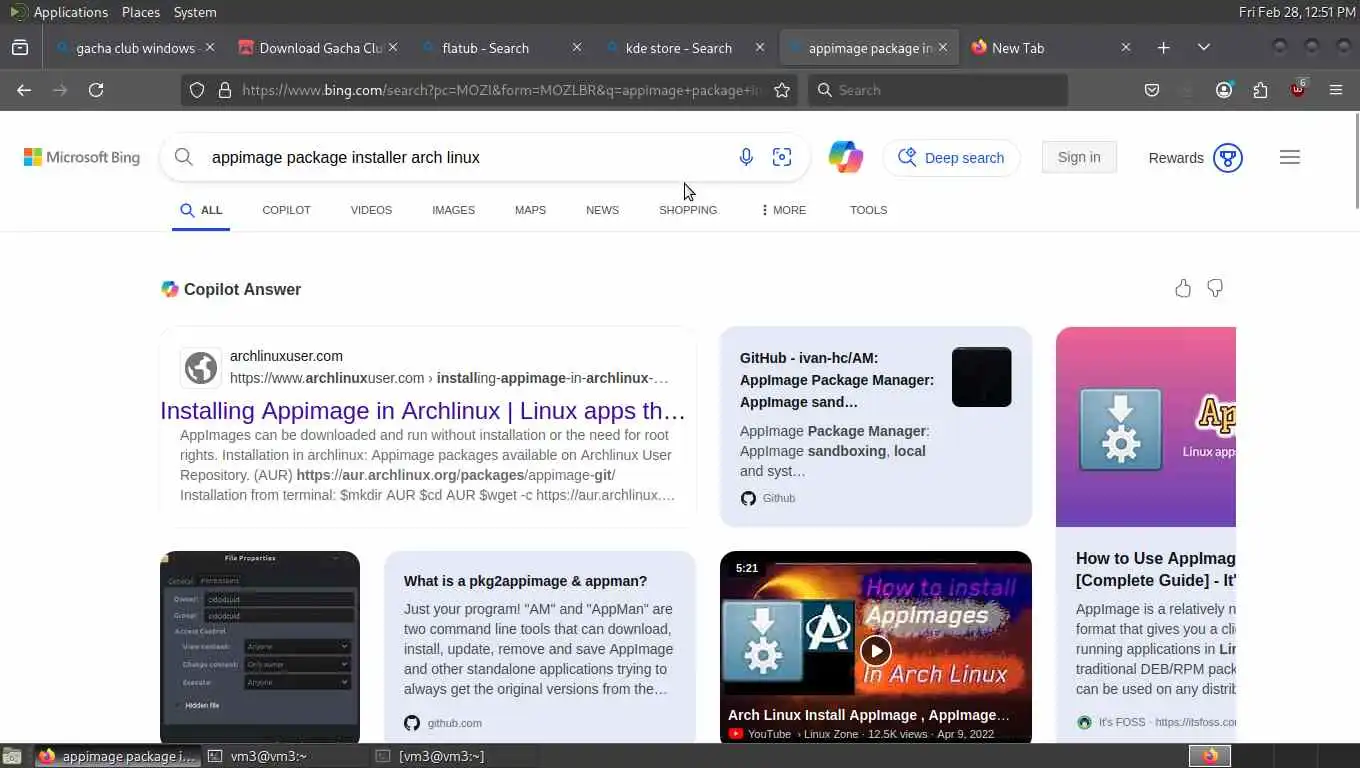Close the 'New Tab' tab

[1126, 47]
